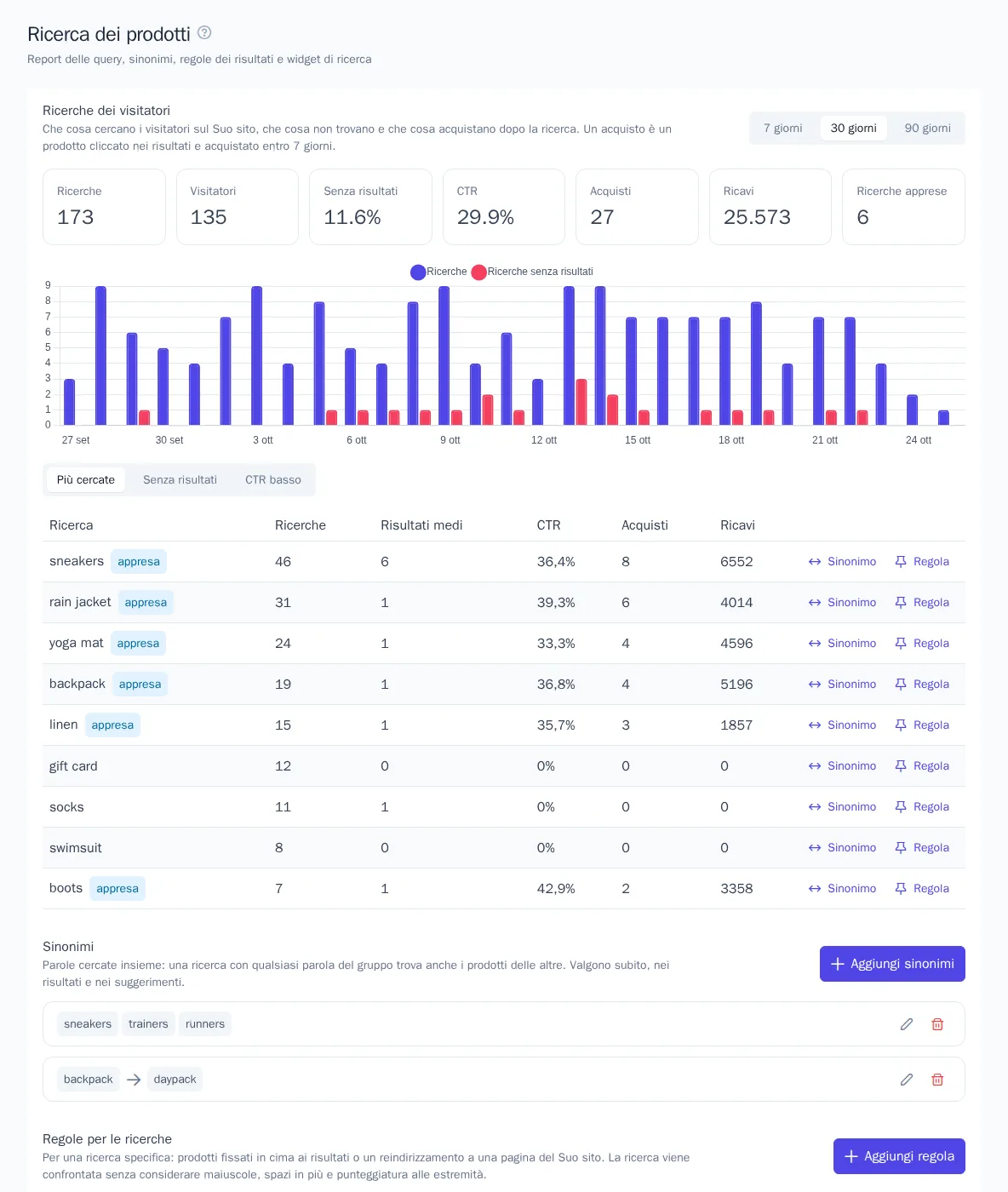Toggle the Ricerche legend series in chart
Screen dimensions: 1008x1192
pos(438,272)
